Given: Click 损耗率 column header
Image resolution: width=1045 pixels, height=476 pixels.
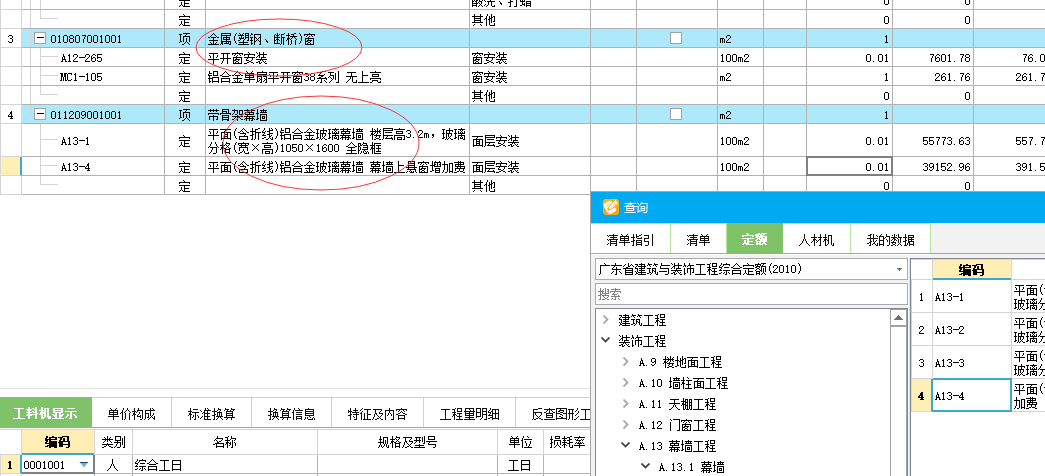Looking at the screenshot, I should click(x=566, y=442).
